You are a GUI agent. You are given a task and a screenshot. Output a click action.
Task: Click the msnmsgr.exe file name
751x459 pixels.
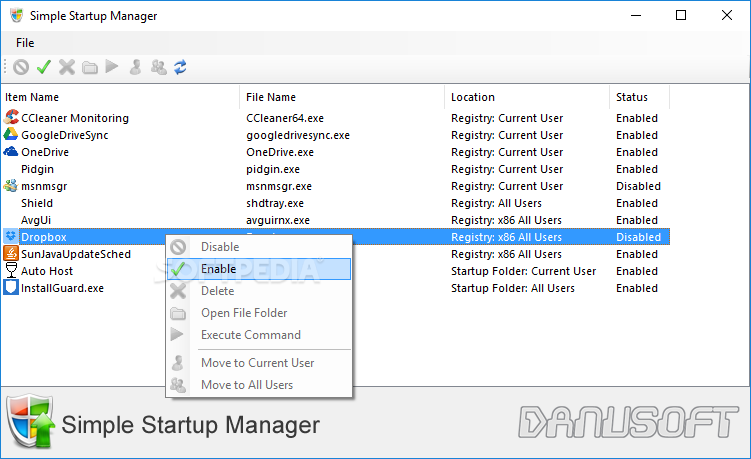pyautogui.click(x=279, y=186)
